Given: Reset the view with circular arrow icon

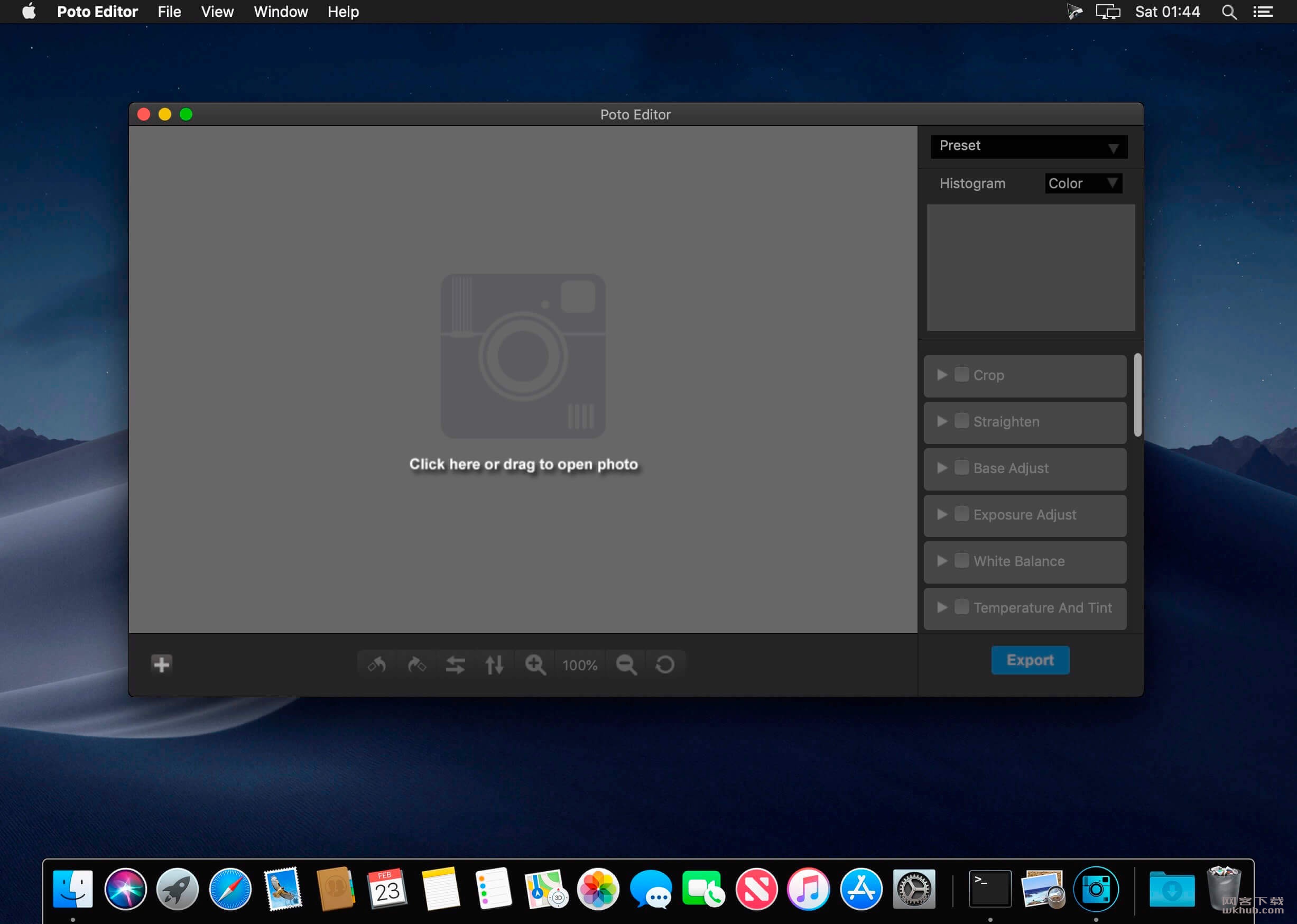Looking at the screenshot, I should click(x=665, y=664).
